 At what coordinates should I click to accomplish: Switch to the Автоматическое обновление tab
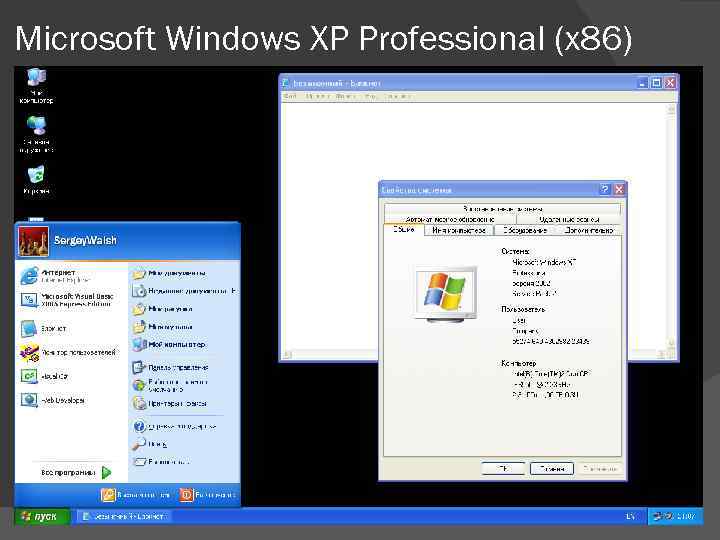(x=450, y=219)
